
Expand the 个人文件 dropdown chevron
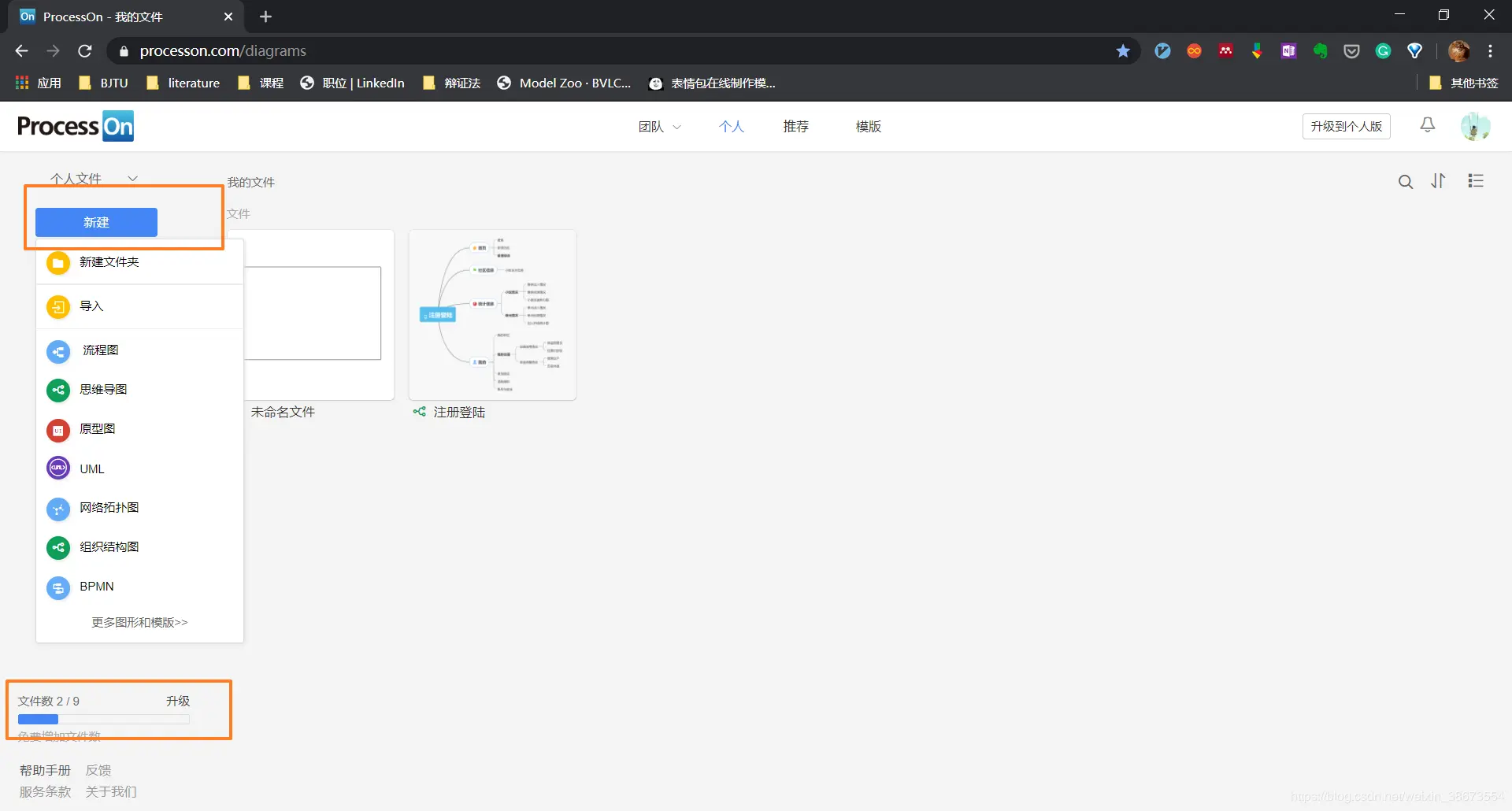[132, 179]
